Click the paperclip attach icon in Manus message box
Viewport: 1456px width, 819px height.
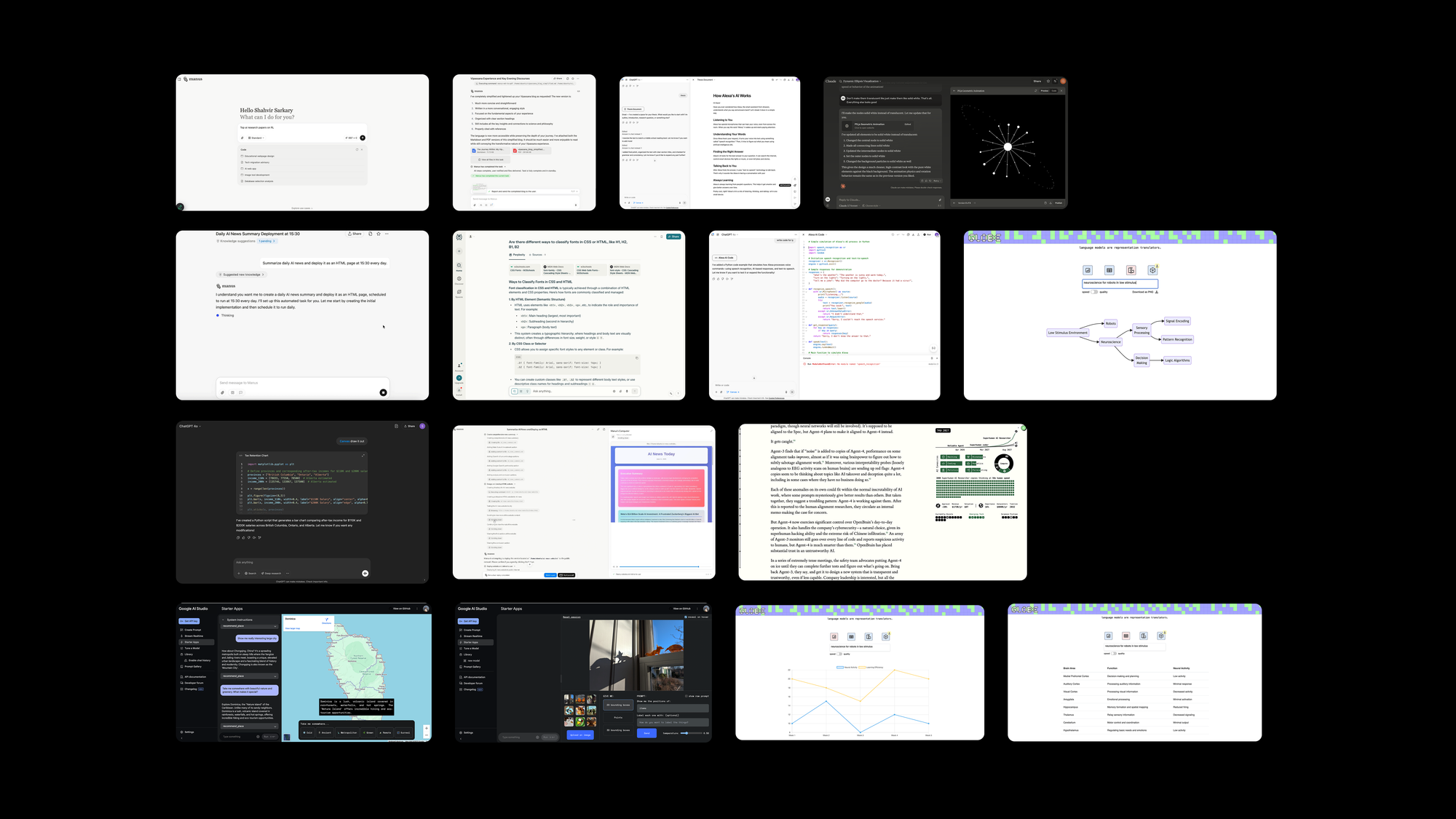[x=223, y=392]
